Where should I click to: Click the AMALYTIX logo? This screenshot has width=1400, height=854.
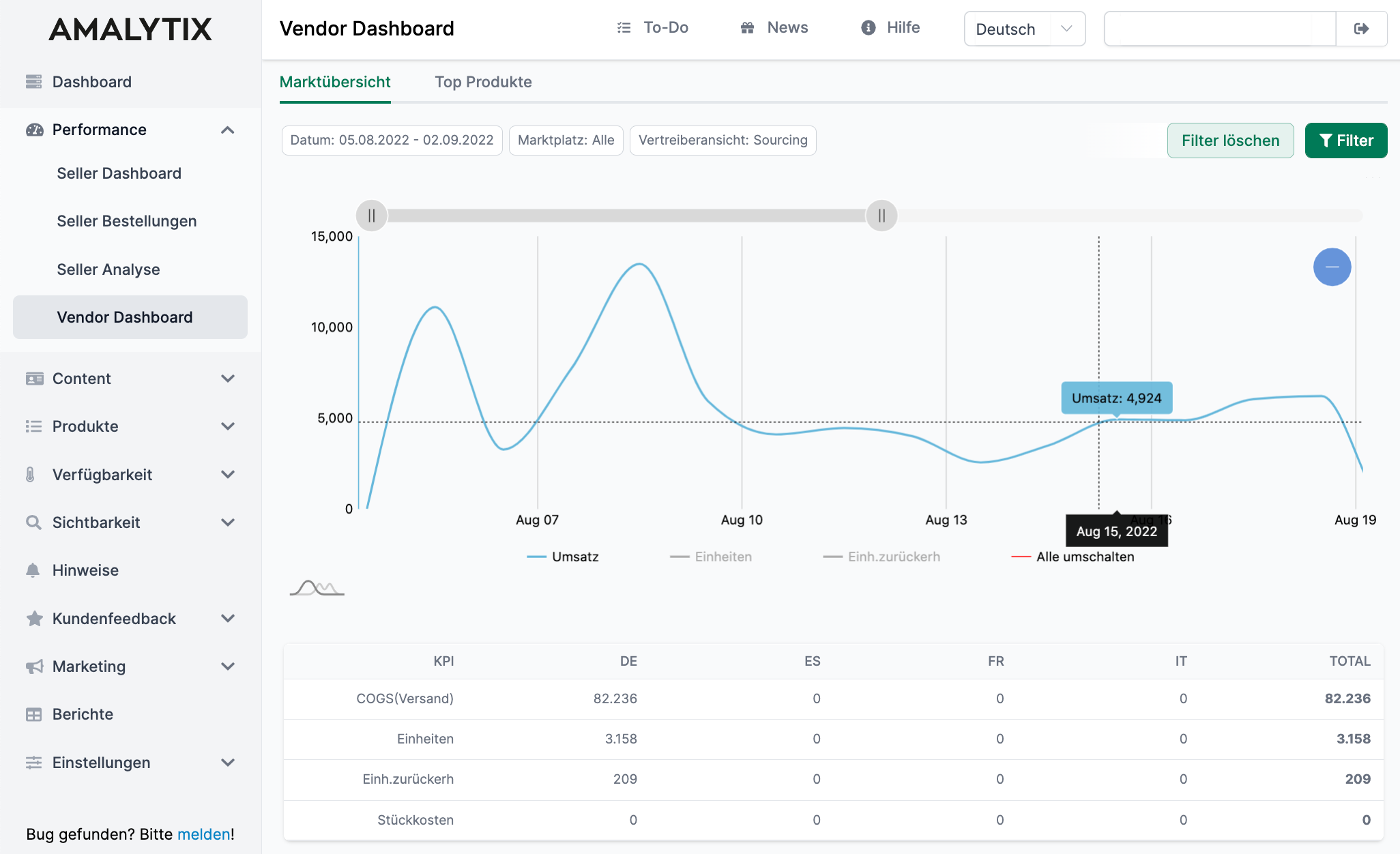tap(130, 29)
